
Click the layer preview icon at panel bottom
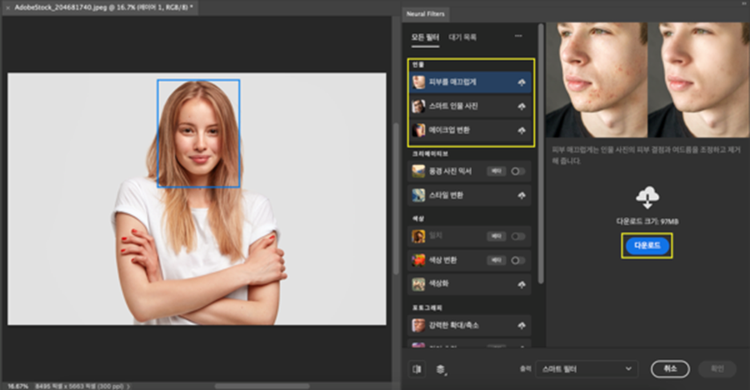(441, 369)
